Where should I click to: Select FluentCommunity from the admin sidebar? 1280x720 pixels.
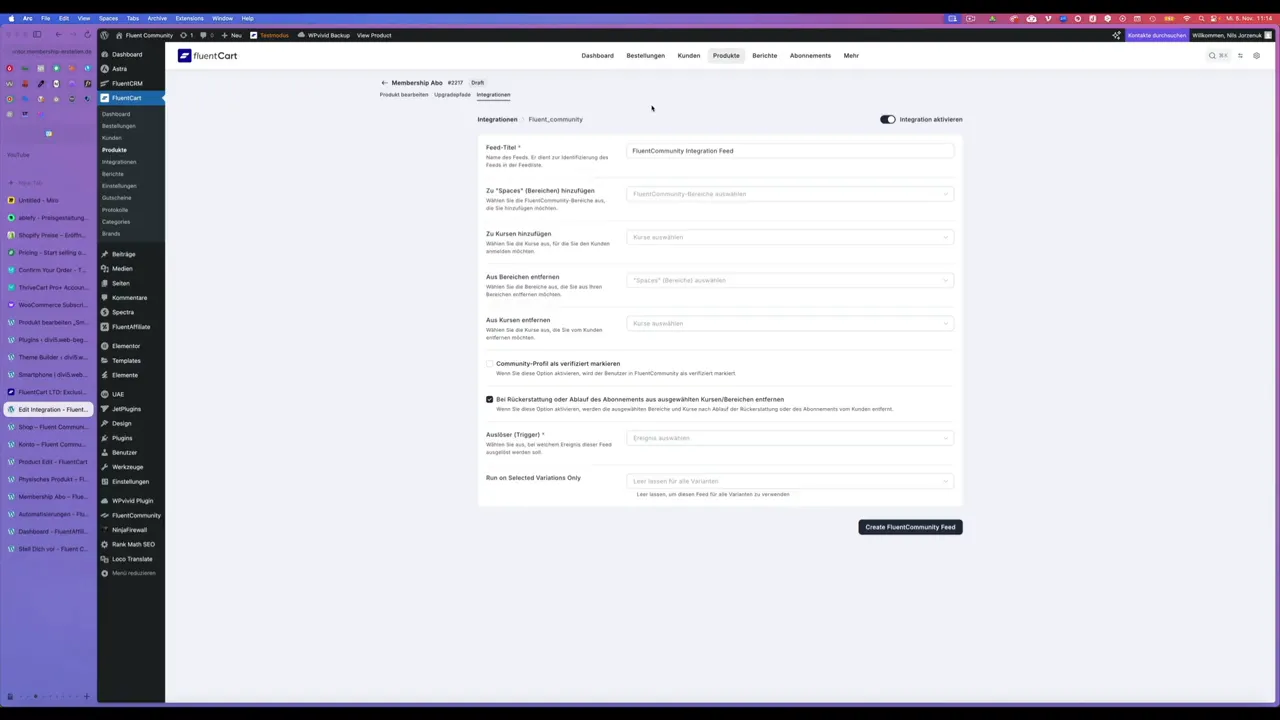point(136,515)
